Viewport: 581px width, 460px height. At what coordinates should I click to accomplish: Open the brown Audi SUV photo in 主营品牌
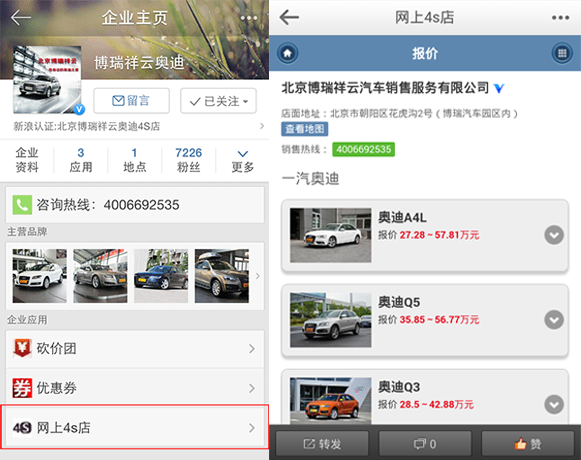click(222, 276)
